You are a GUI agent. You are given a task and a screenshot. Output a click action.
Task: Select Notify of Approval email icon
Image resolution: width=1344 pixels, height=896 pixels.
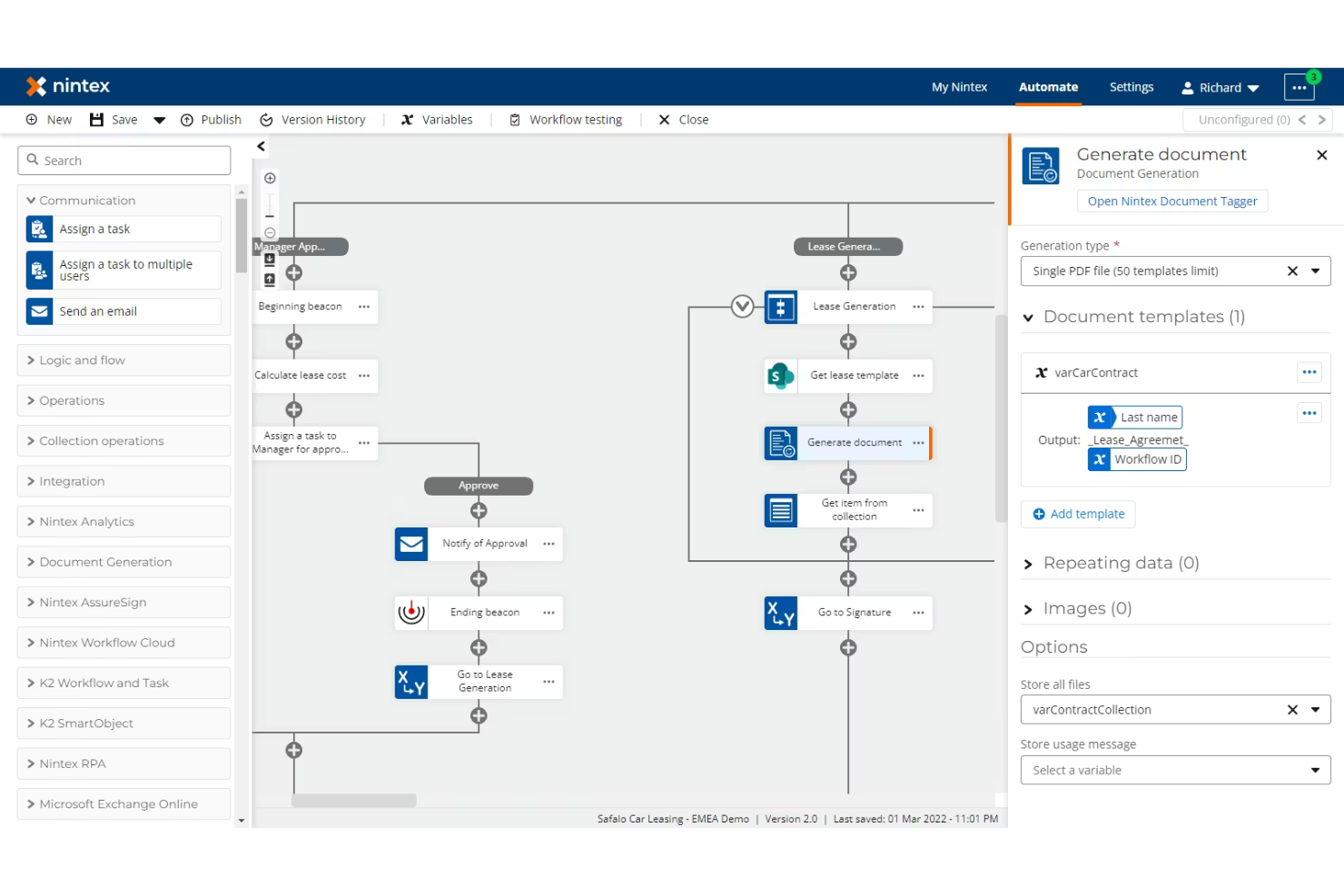point(411,544)
